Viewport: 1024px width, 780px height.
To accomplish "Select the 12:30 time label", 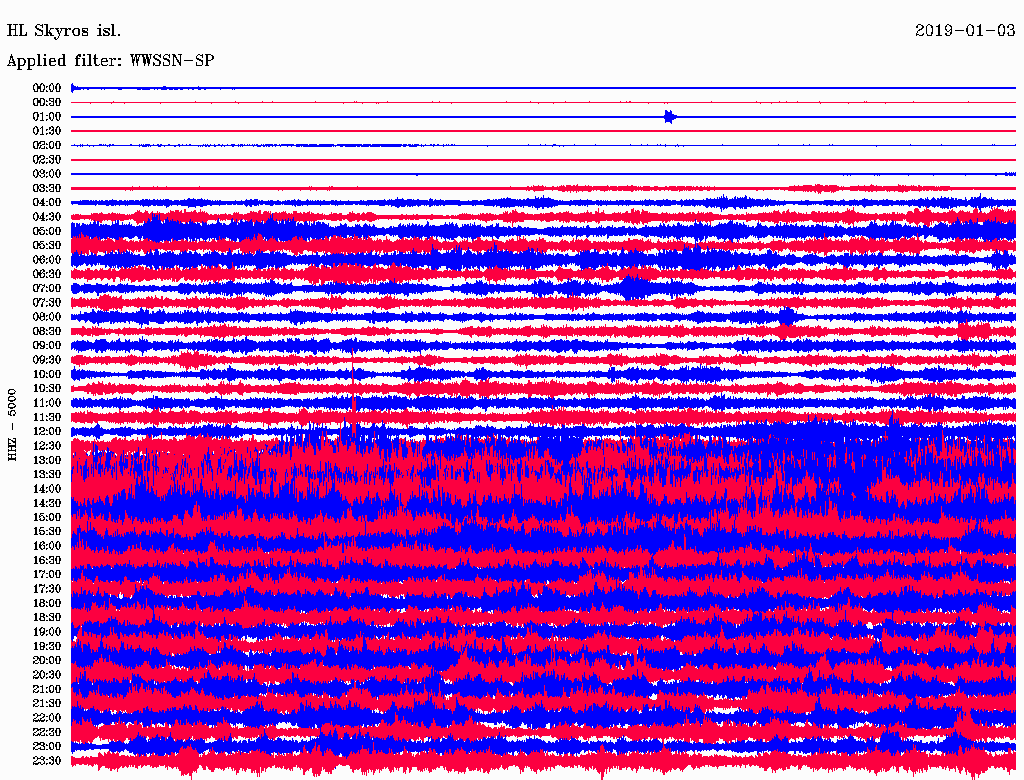I will coord(47,446).
